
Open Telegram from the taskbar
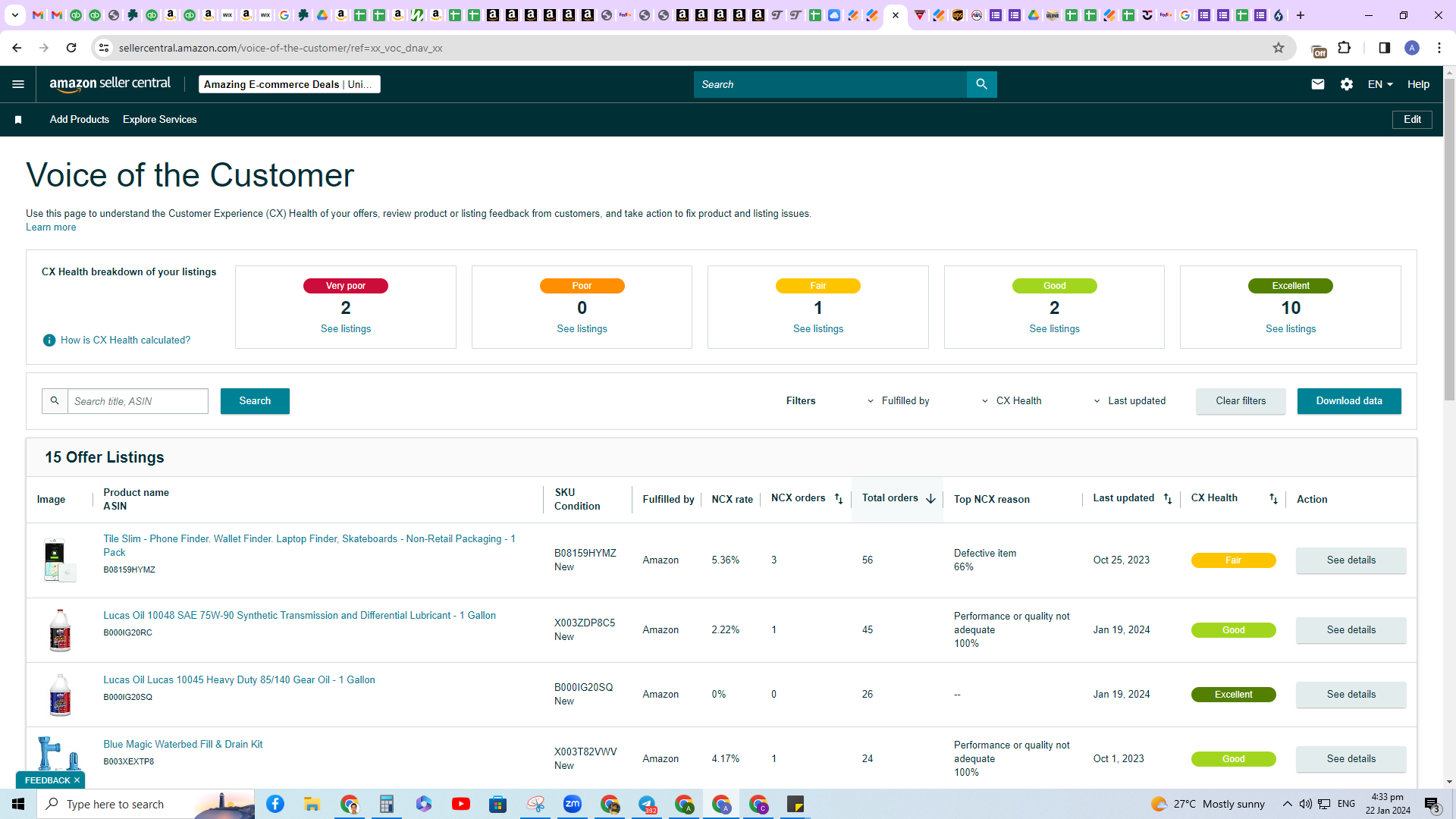[x=647, y=804]
